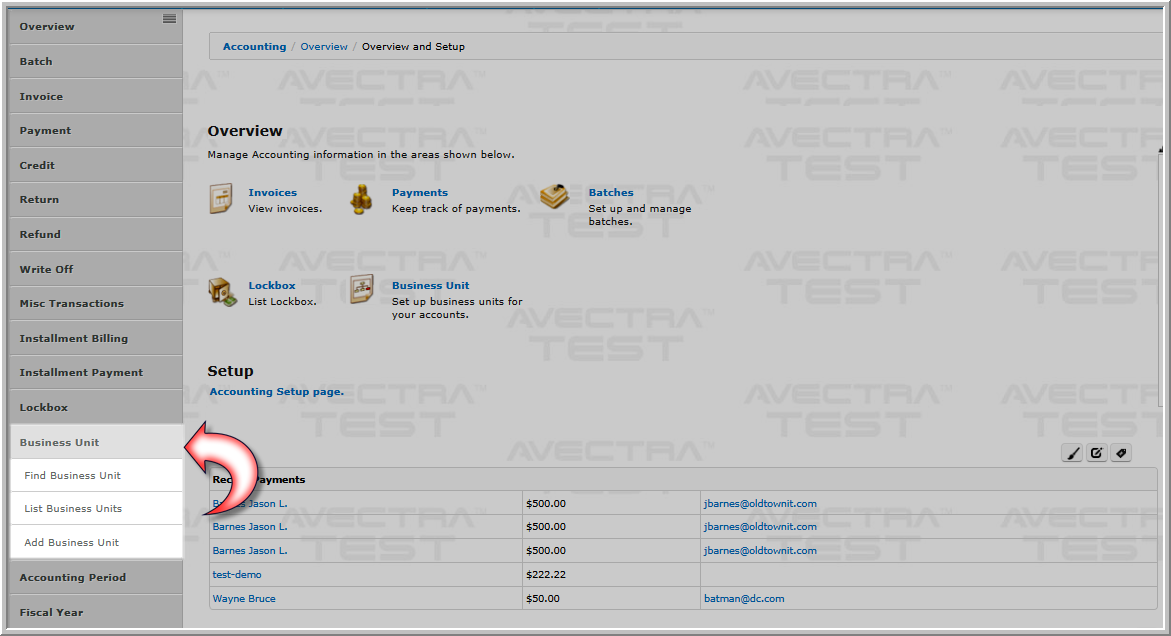Go to the Accounting Setup page link
Image resolution: width=1171 pixels, height=636 pixels.
point(276,391)
